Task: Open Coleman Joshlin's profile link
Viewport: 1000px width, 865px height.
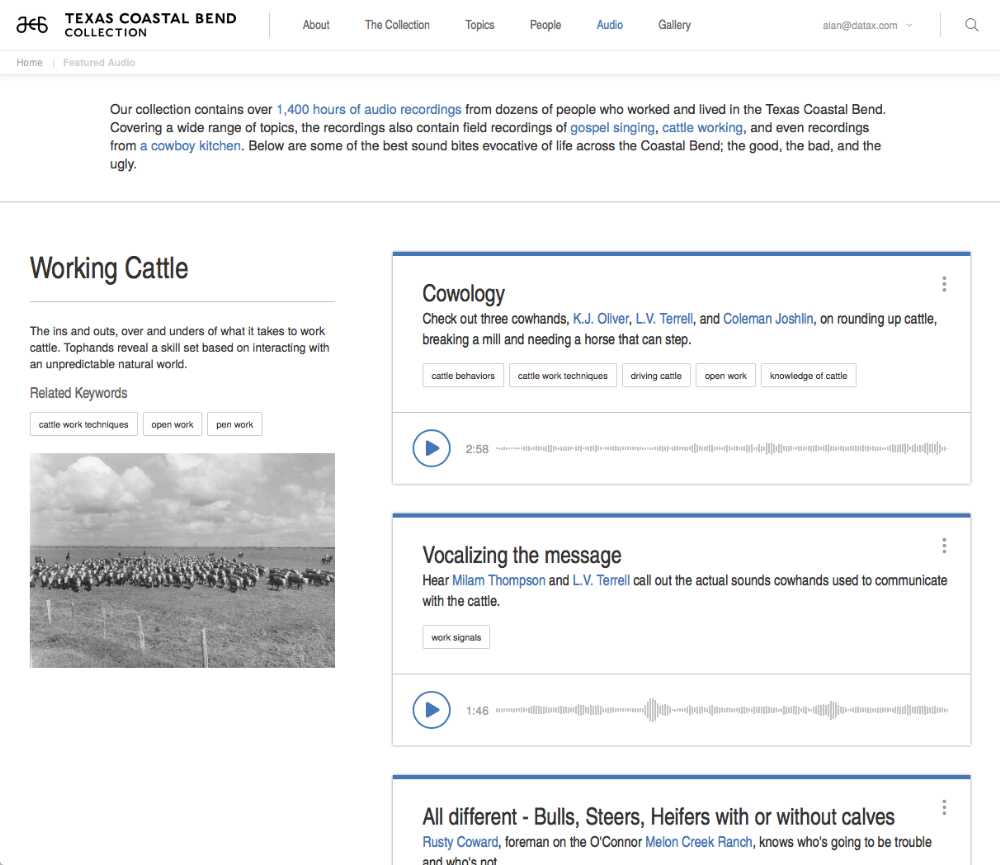Action: (x=768, y=319)
